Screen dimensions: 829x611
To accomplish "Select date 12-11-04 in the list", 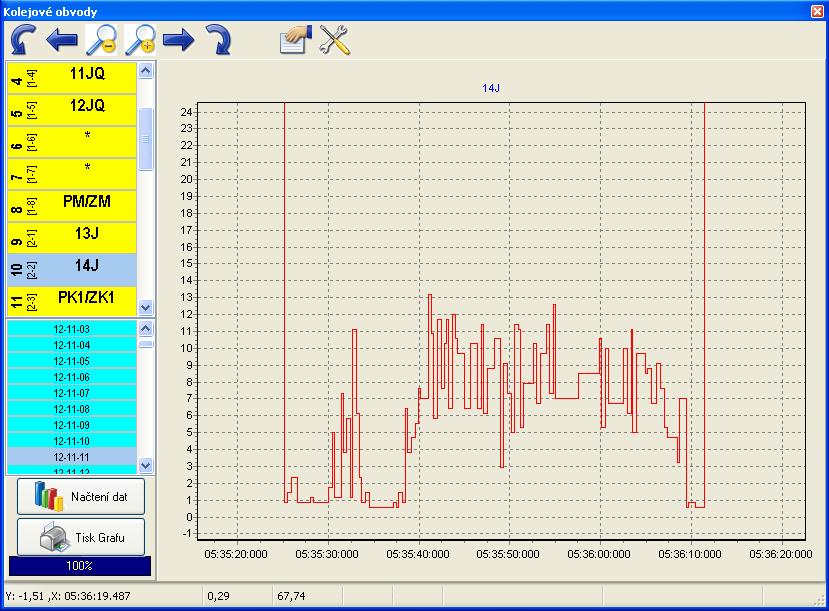I will [x=72, y=345].
